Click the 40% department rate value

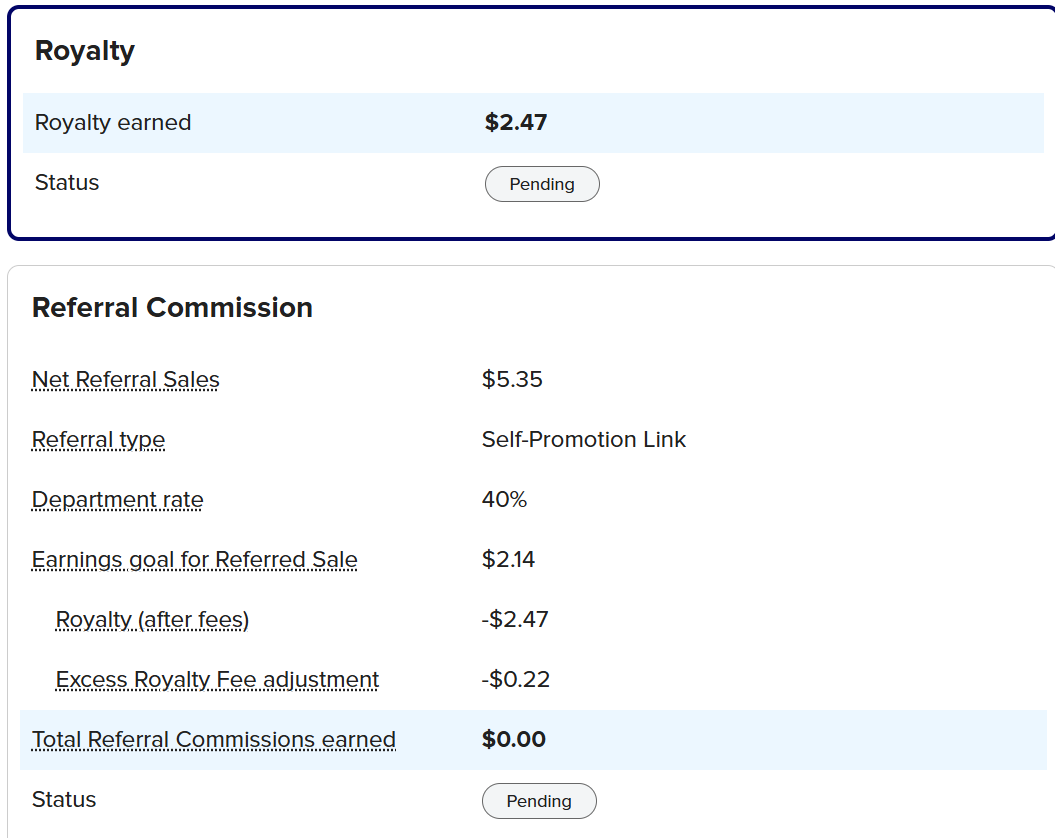point(505,499)
